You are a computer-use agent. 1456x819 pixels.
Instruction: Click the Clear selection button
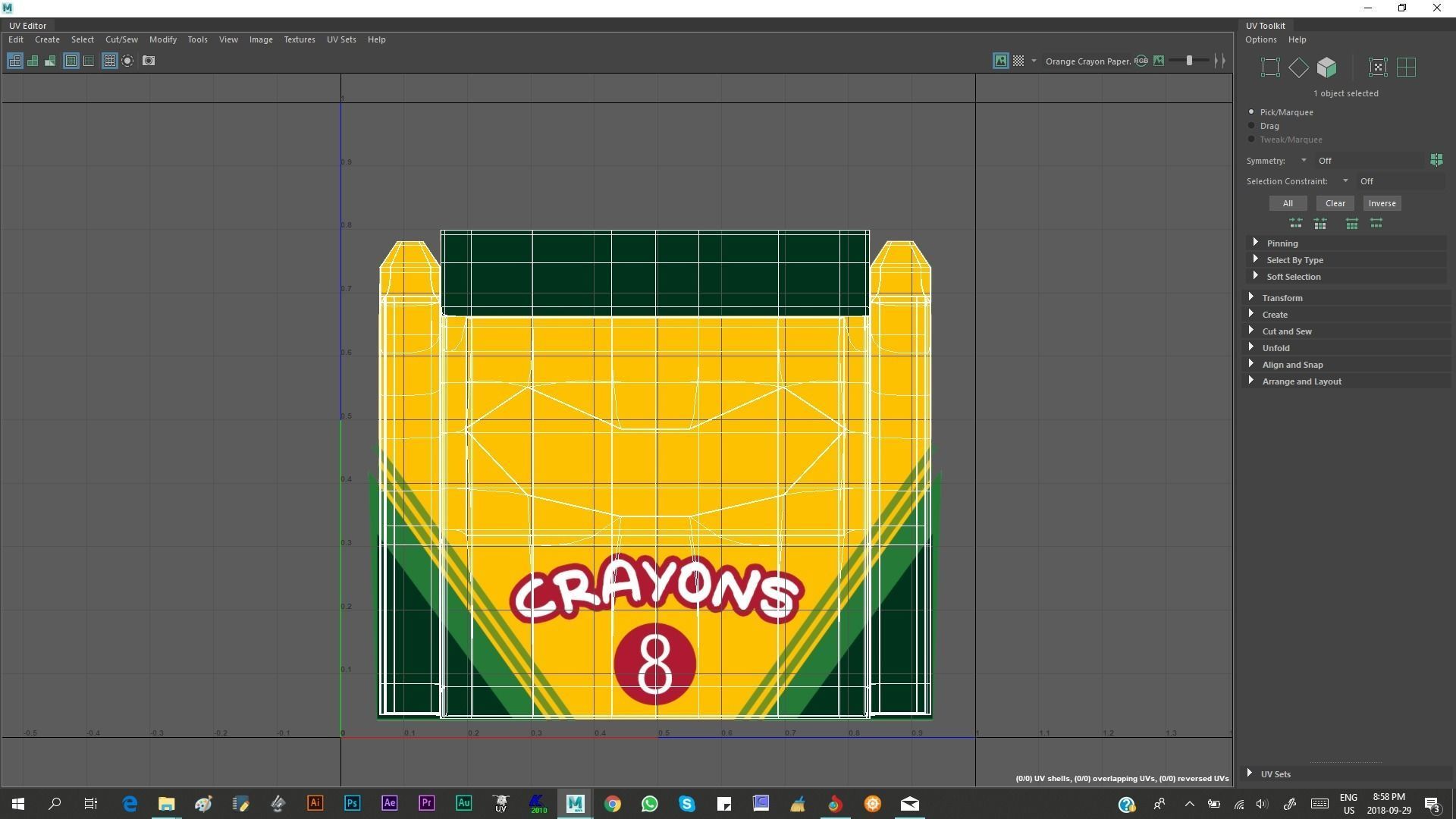coord(1335,203)
